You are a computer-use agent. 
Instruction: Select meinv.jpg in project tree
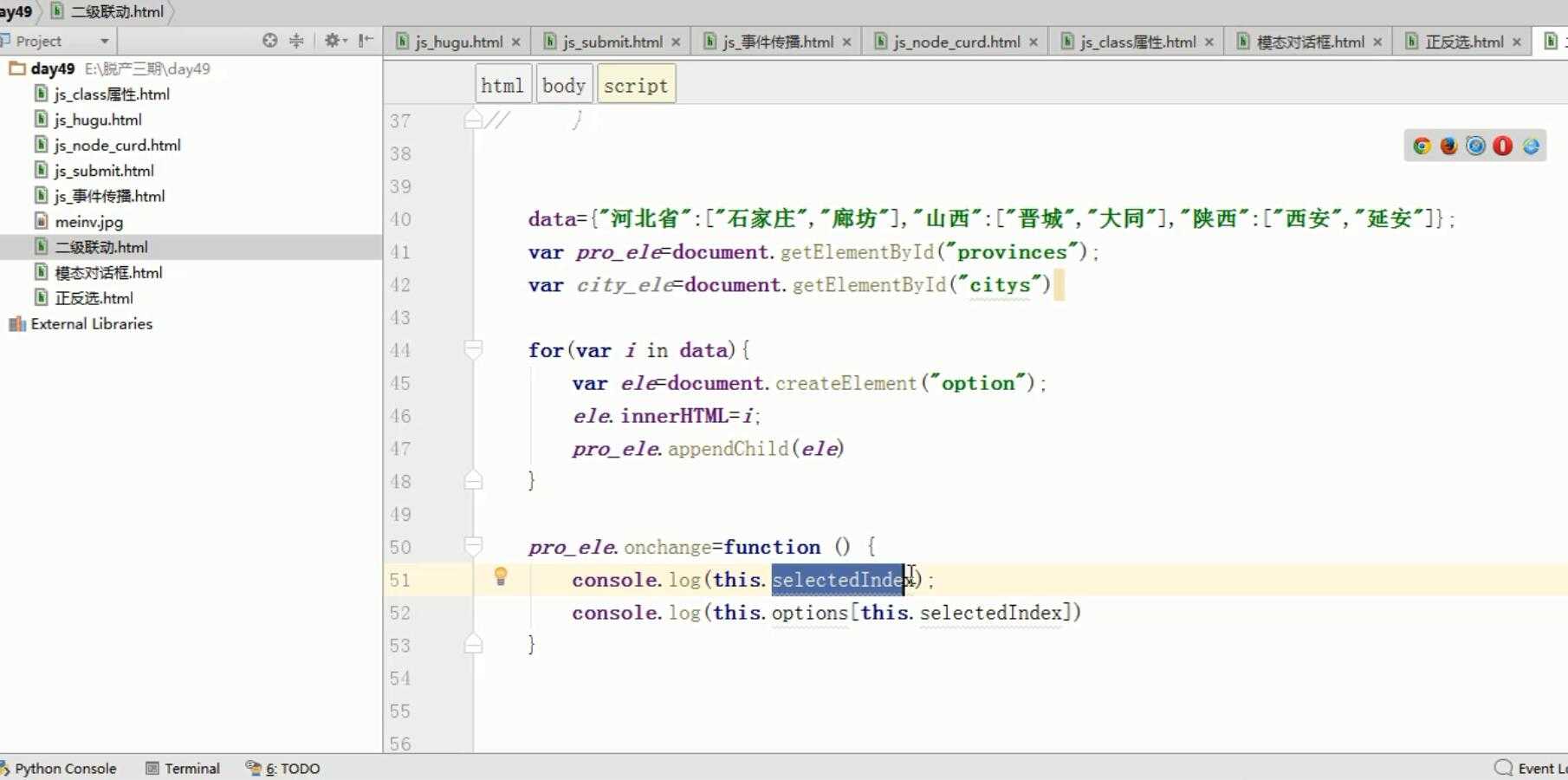tap(88, 222)
